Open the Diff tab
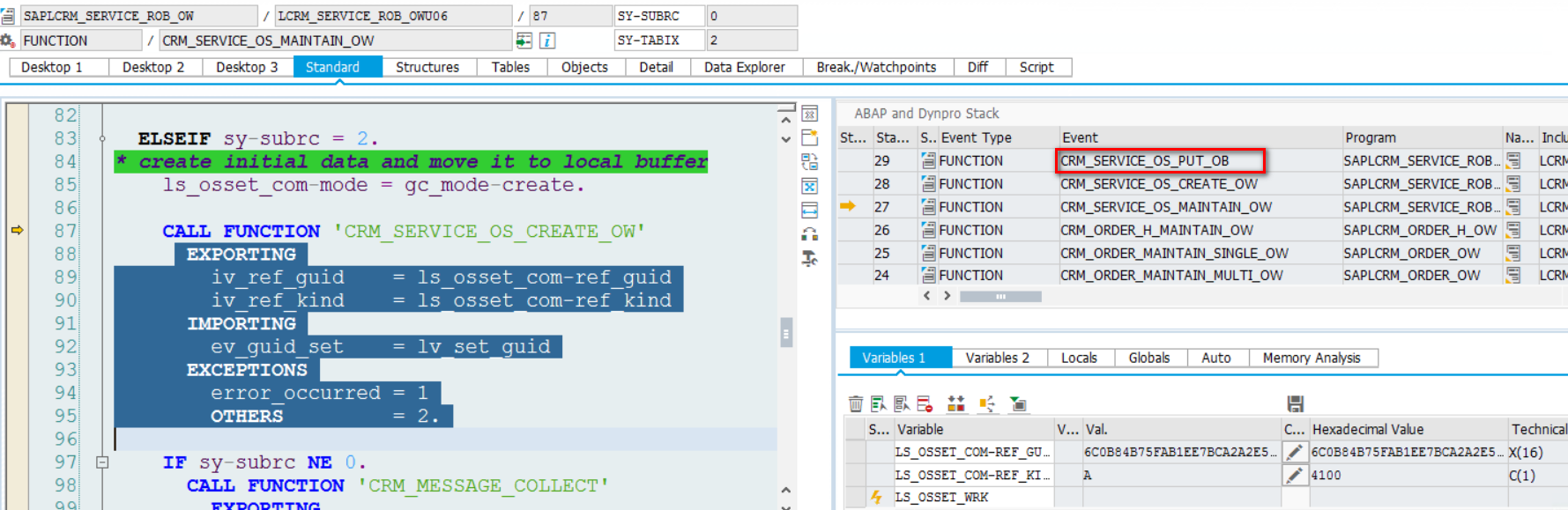Image resolution: width=1568 pixels, height=510 pixels. pyautogui.click(x=977, y=67)
